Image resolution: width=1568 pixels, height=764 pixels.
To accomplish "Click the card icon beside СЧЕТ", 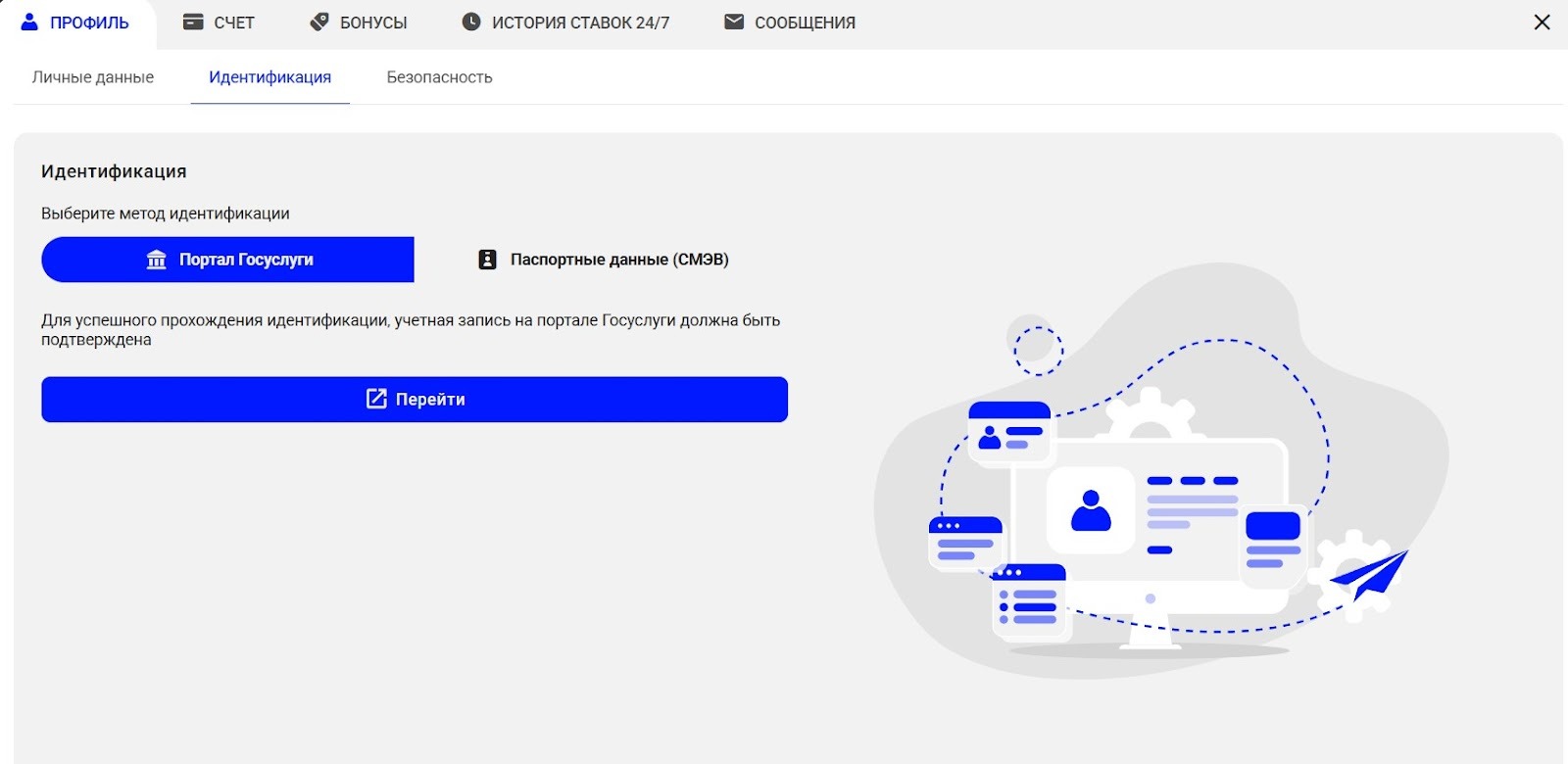I will click(x=193, y=22).
